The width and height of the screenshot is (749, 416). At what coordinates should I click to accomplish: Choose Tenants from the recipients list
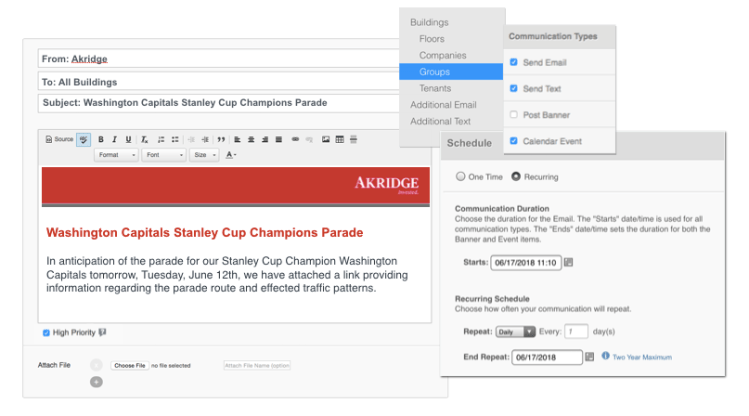tap(435, 88)
